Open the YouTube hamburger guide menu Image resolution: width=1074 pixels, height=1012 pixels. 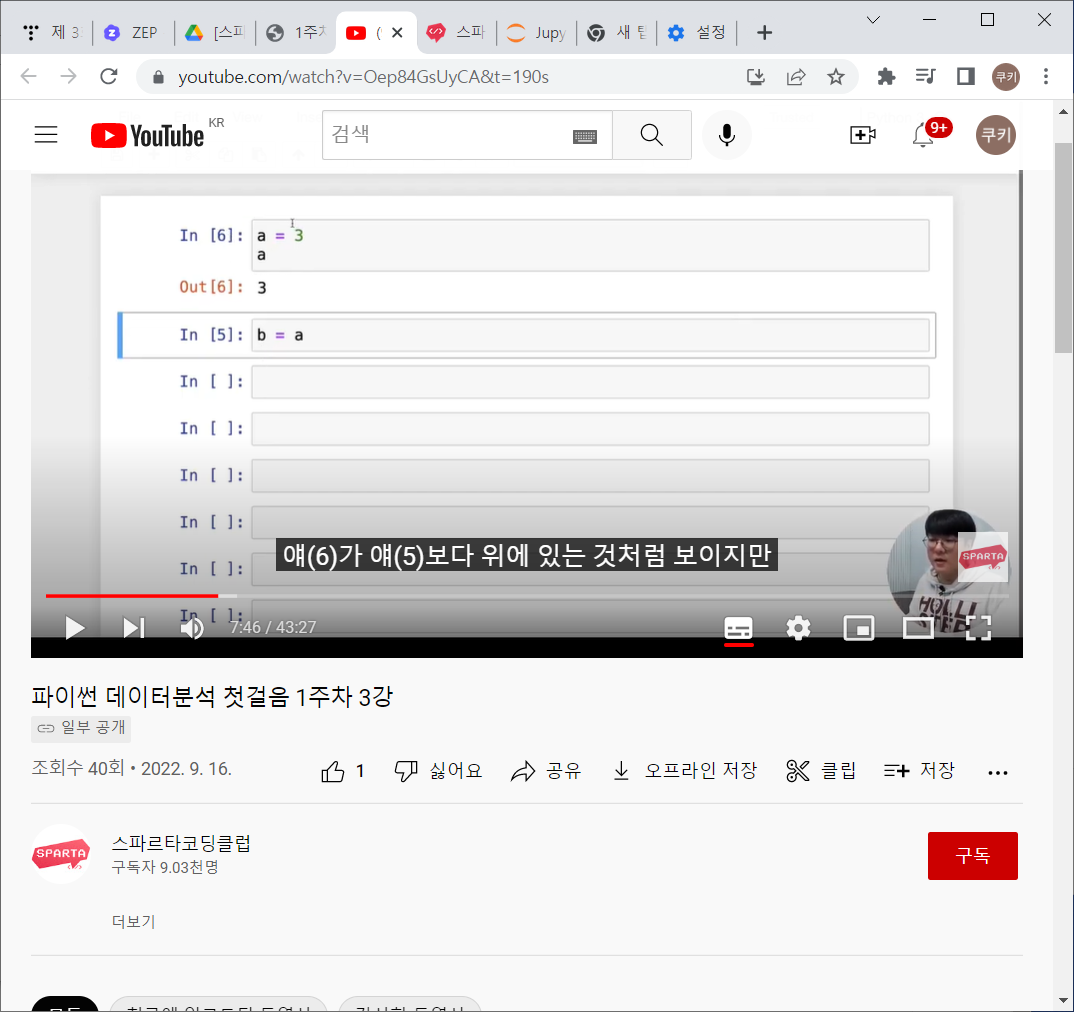[x=46, y=134]
